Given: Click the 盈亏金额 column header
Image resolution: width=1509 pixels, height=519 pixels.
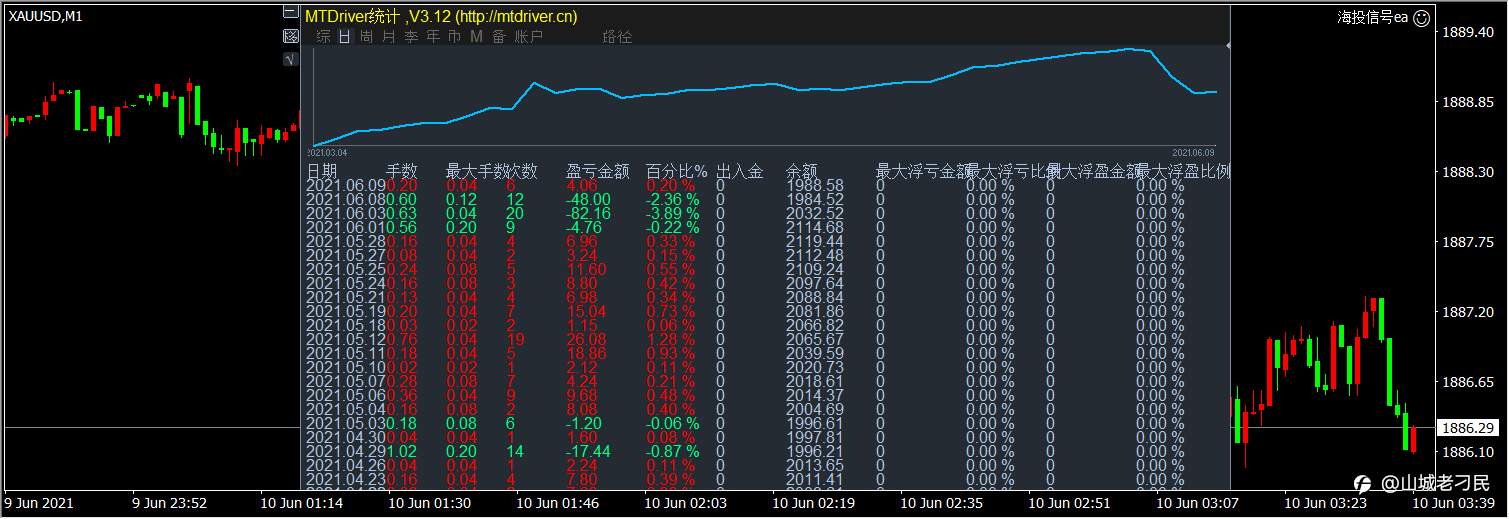Looking at the screenshot, I should coord(598,171).
